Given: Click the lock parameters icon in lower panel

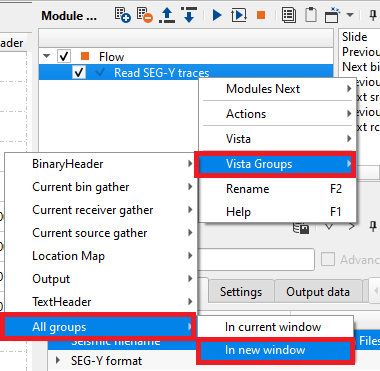Looking at the screenshot, I should coord(301,228).
